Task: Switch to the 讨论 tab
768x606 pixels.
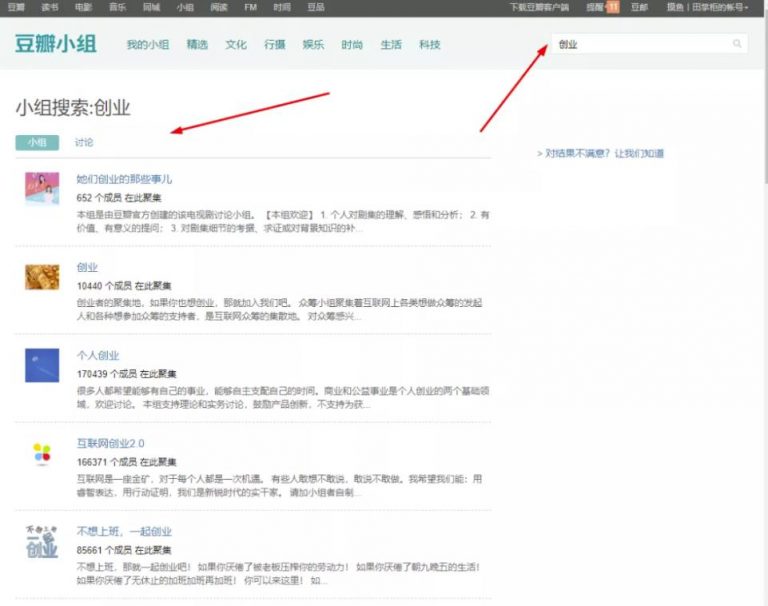Action: click(x=84, y=143)
